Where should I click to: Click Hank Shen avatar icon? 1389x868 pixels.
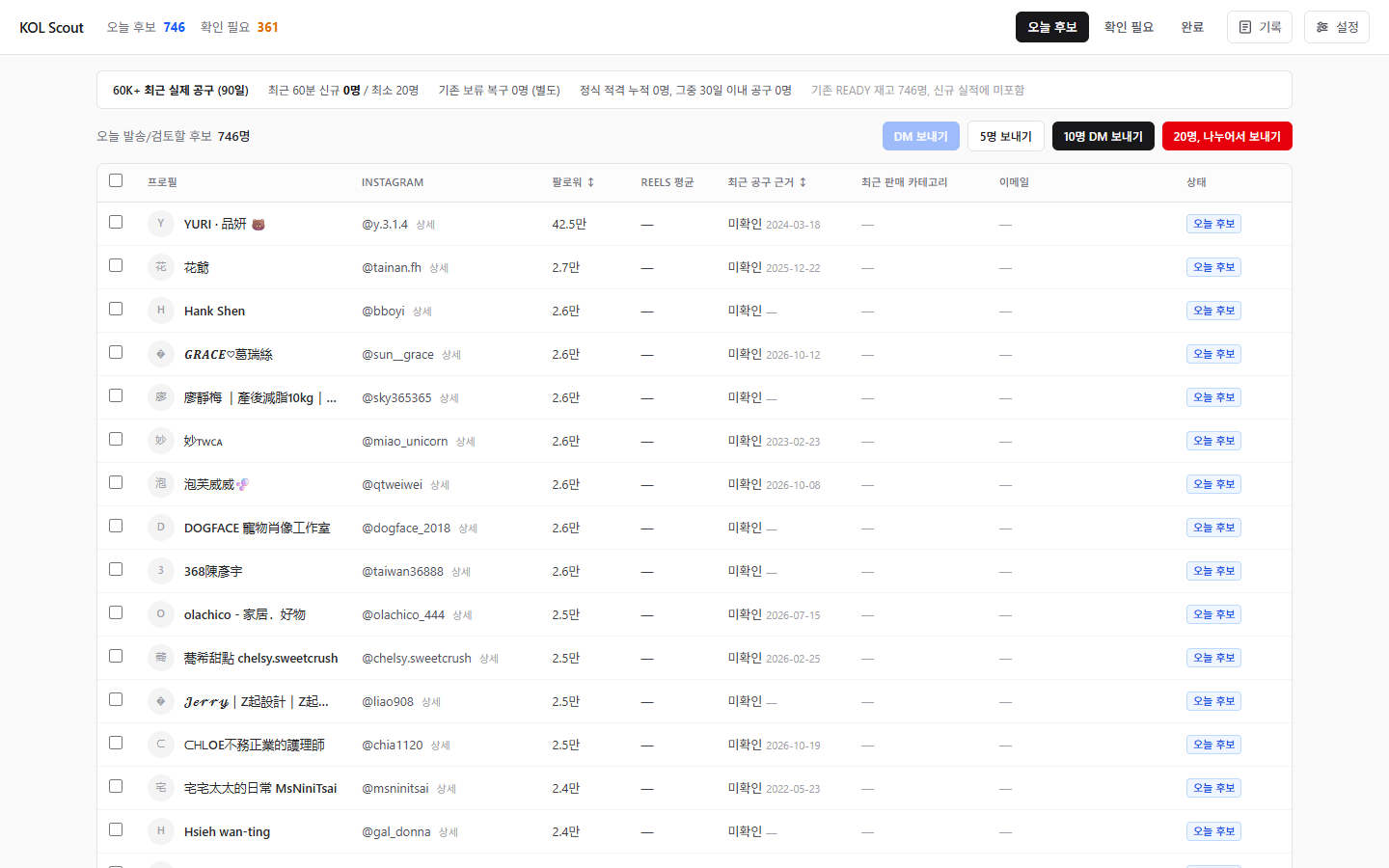(161, 311)
